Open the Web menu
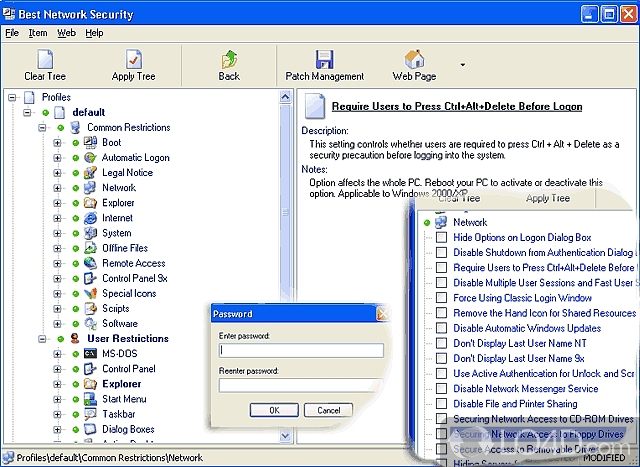Viewport: 640px width, 467px height. point(66,33)
